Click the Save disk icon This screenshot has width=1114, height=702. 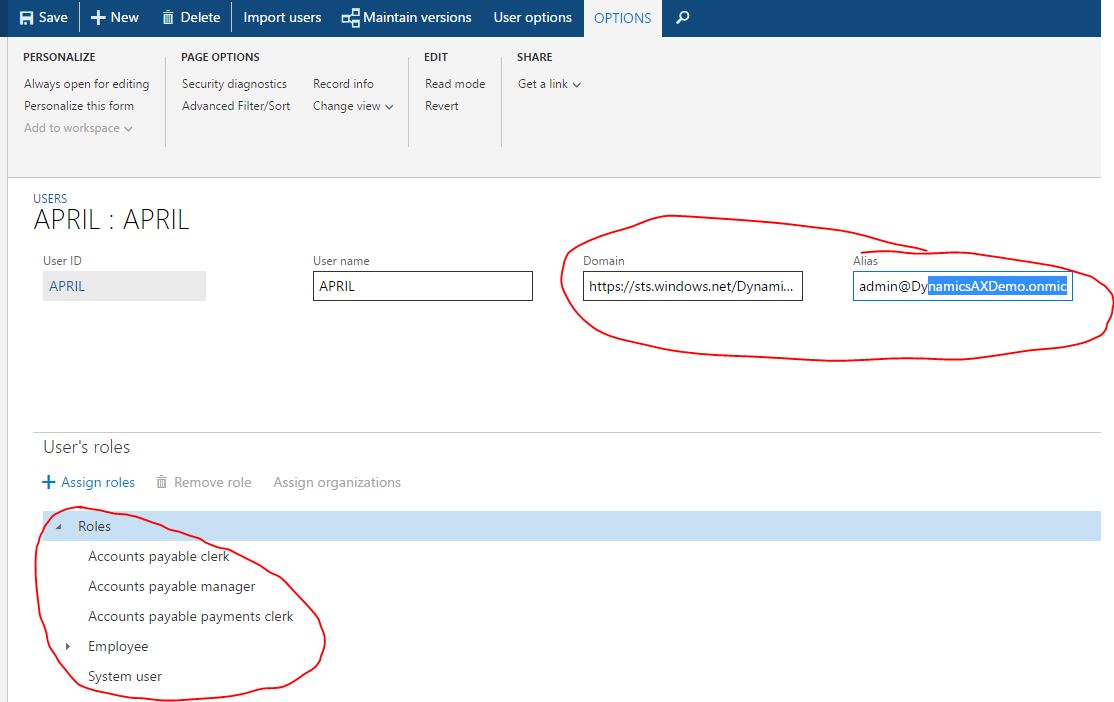click(27, 18)
